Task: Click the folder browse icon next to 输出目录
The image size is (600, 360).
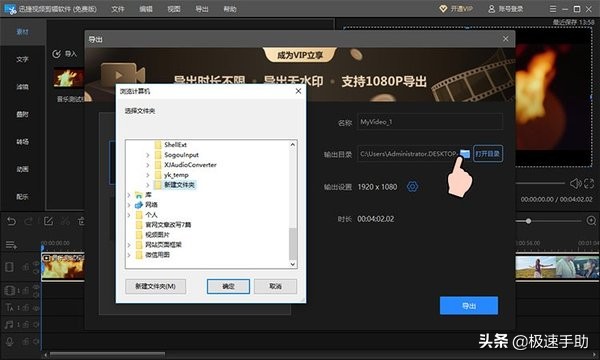Action: tap(465, 154)
